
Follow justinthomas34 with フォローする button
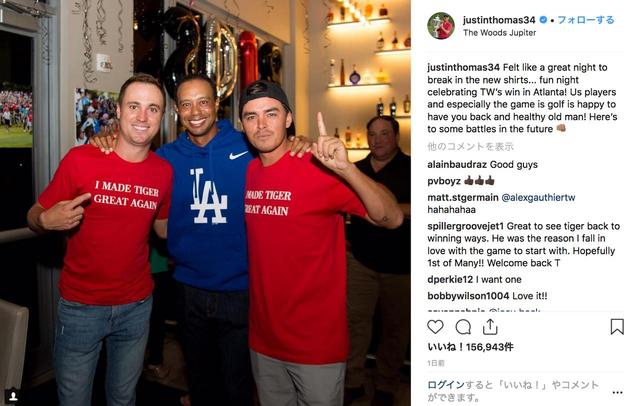pos(586,20)
